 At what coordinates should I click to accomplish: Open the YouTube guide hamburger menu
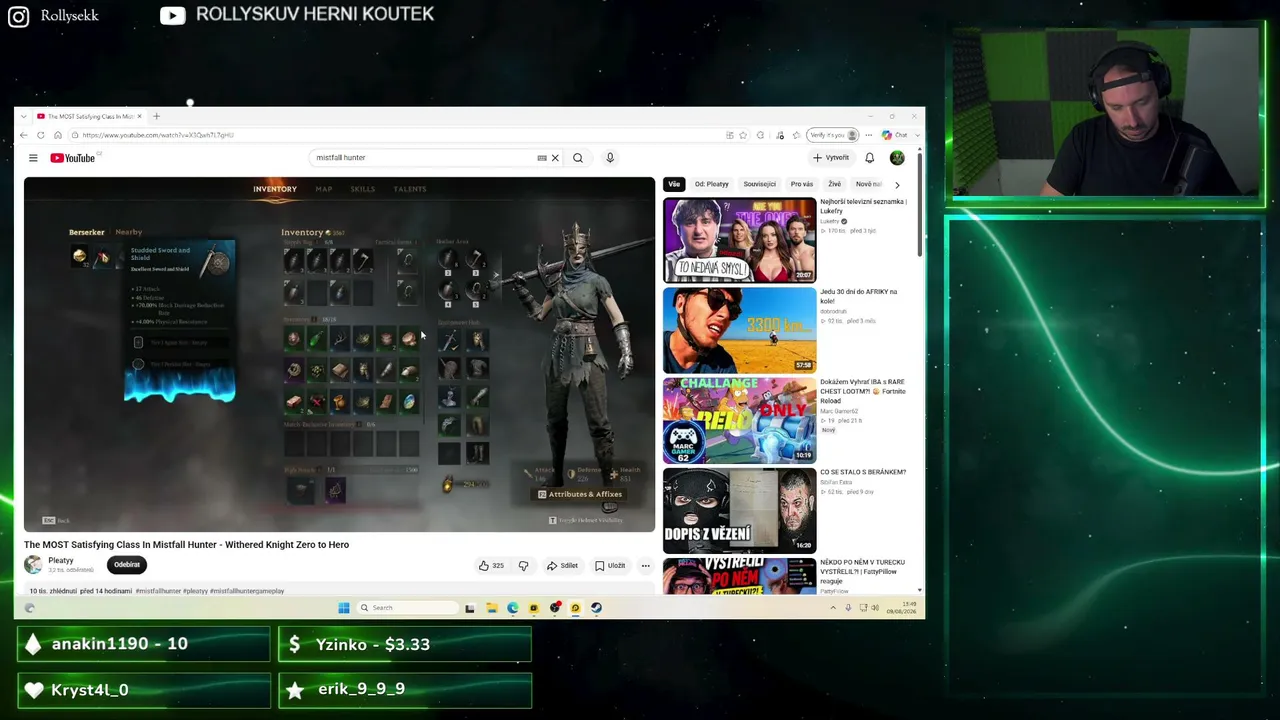(x=33, y=158)
